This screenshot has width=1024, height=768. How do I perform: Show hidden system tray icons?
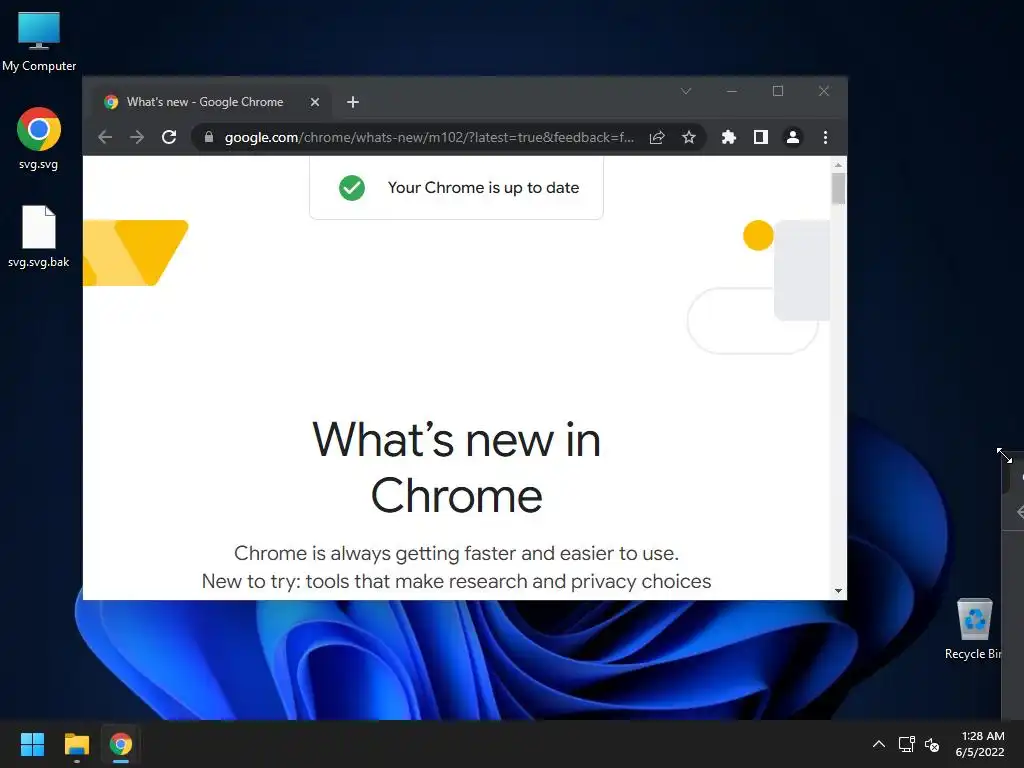879,744
